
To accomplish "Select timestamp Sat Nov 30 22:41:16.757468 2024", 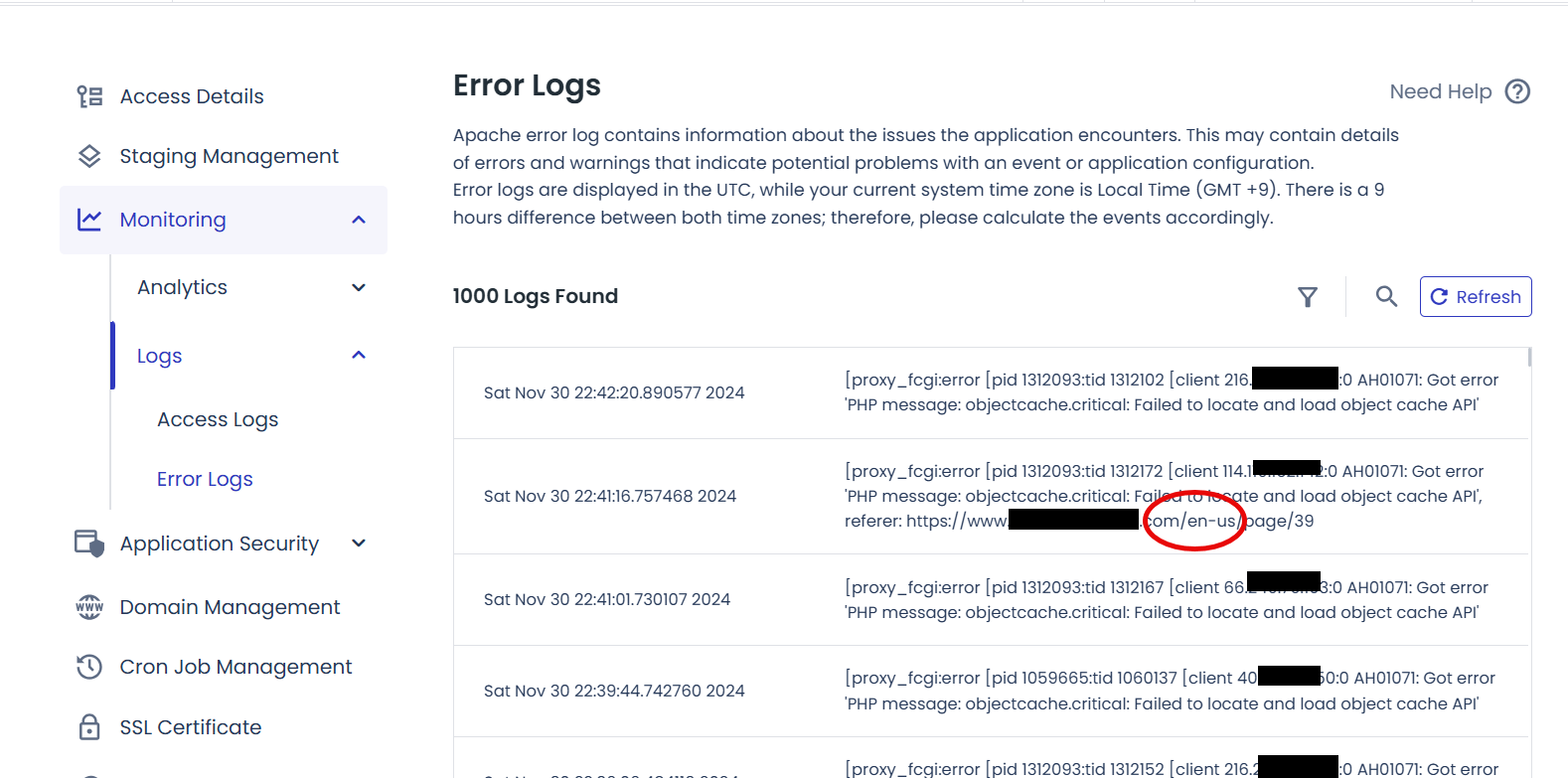I will tap(610, 496).
